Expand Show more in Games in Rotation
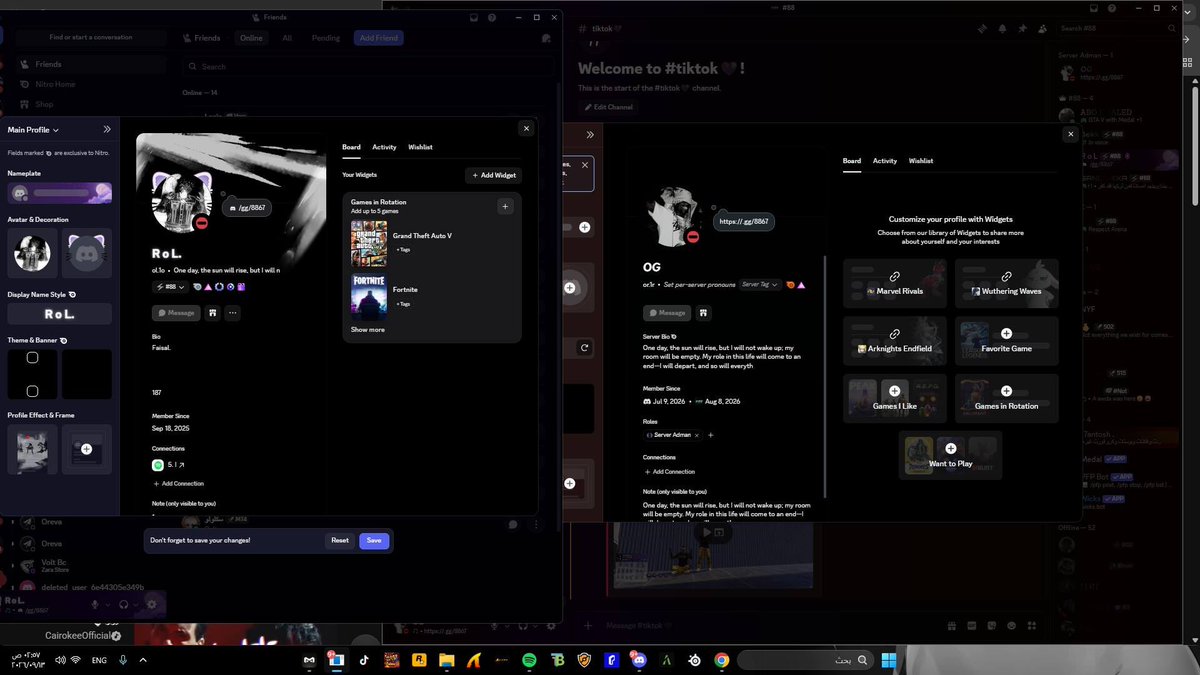The width and height of the screenshot is (1200, 675). (x=367, y=329)
